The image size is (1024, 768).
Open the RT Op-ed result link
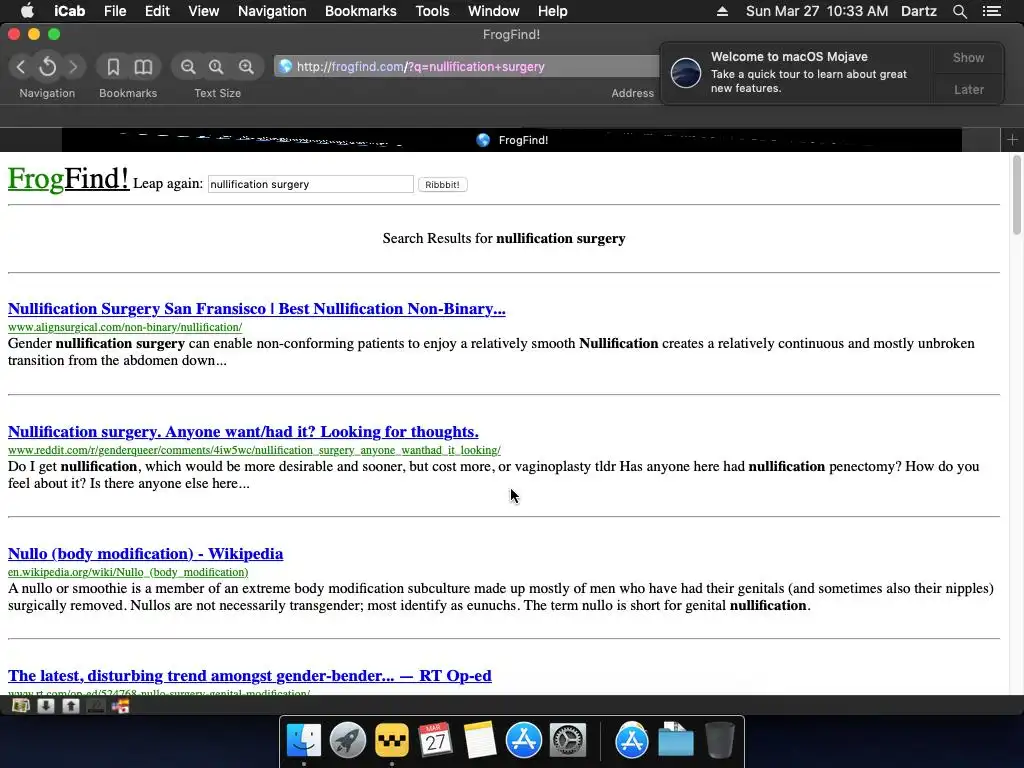click(x=249, y=676)
